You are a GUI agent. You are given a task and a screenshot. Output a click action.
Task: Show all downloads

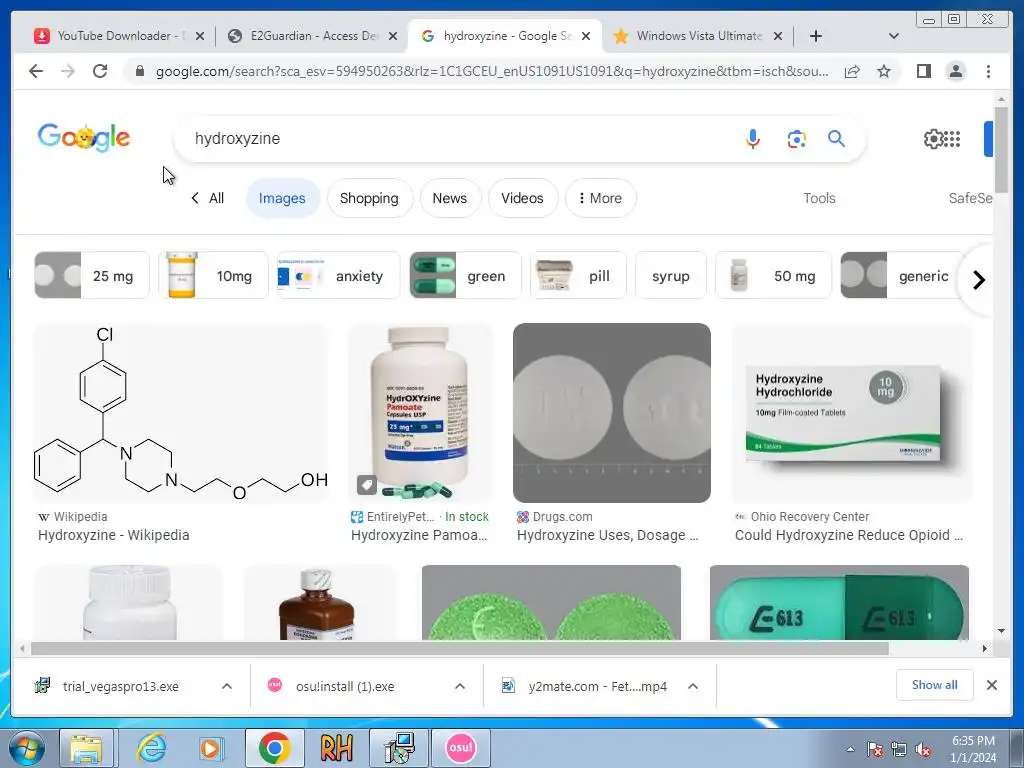(935, 685)
